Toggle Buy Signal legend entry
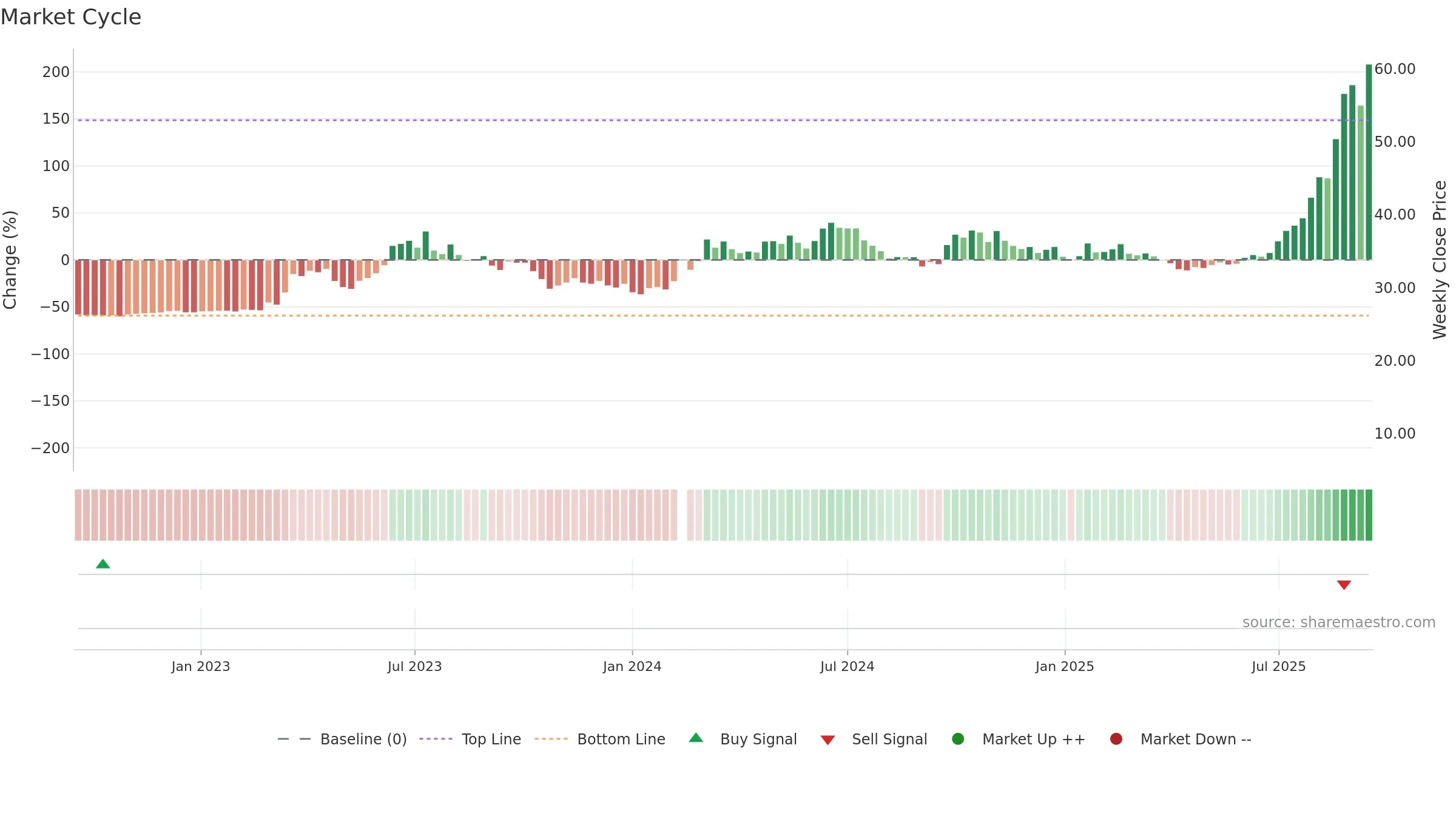The width and height of the screenshot is (1456, 819). pos(743,740)
